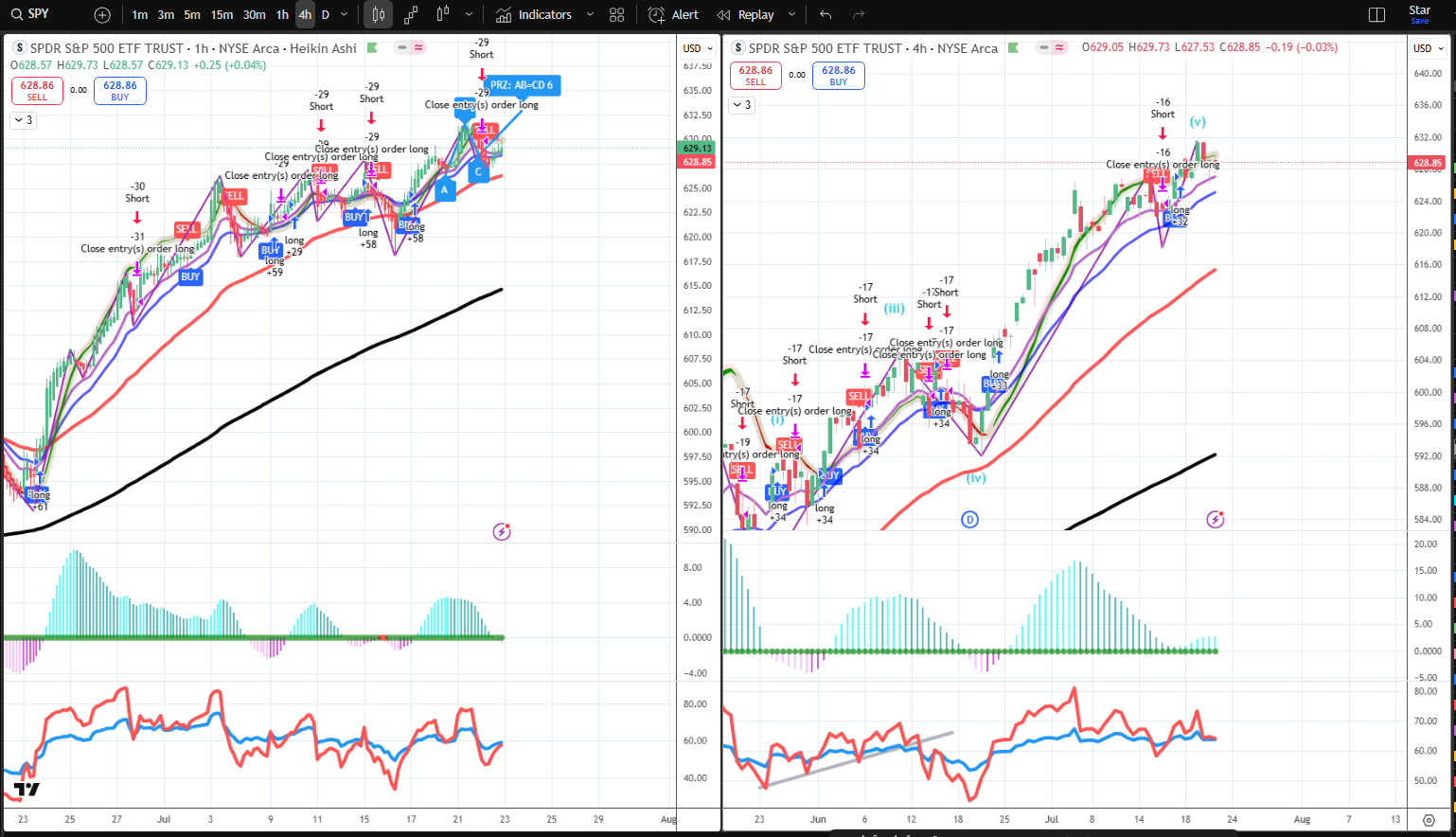Click the blue D dividend marker on the 4h chart
Image resolution: width=1456 pixels, height=837 pixels.
pyautogui.click(x=969, y=519)
